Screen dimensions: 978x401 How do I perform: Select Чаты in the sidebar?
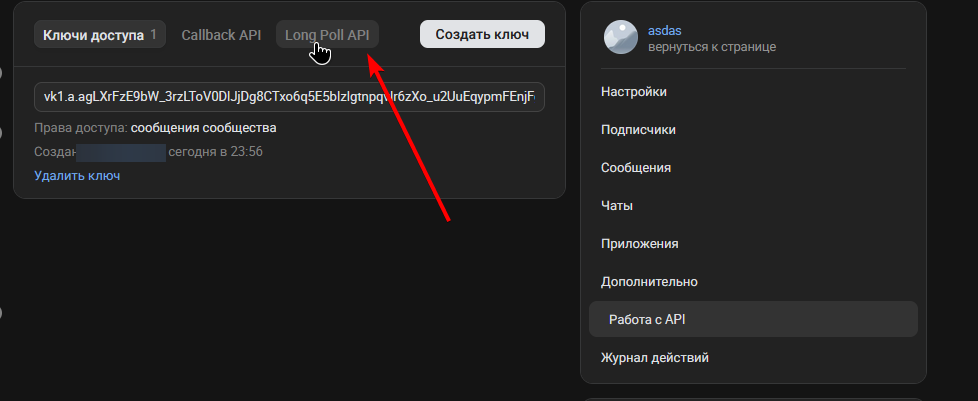tap(617, 206)
